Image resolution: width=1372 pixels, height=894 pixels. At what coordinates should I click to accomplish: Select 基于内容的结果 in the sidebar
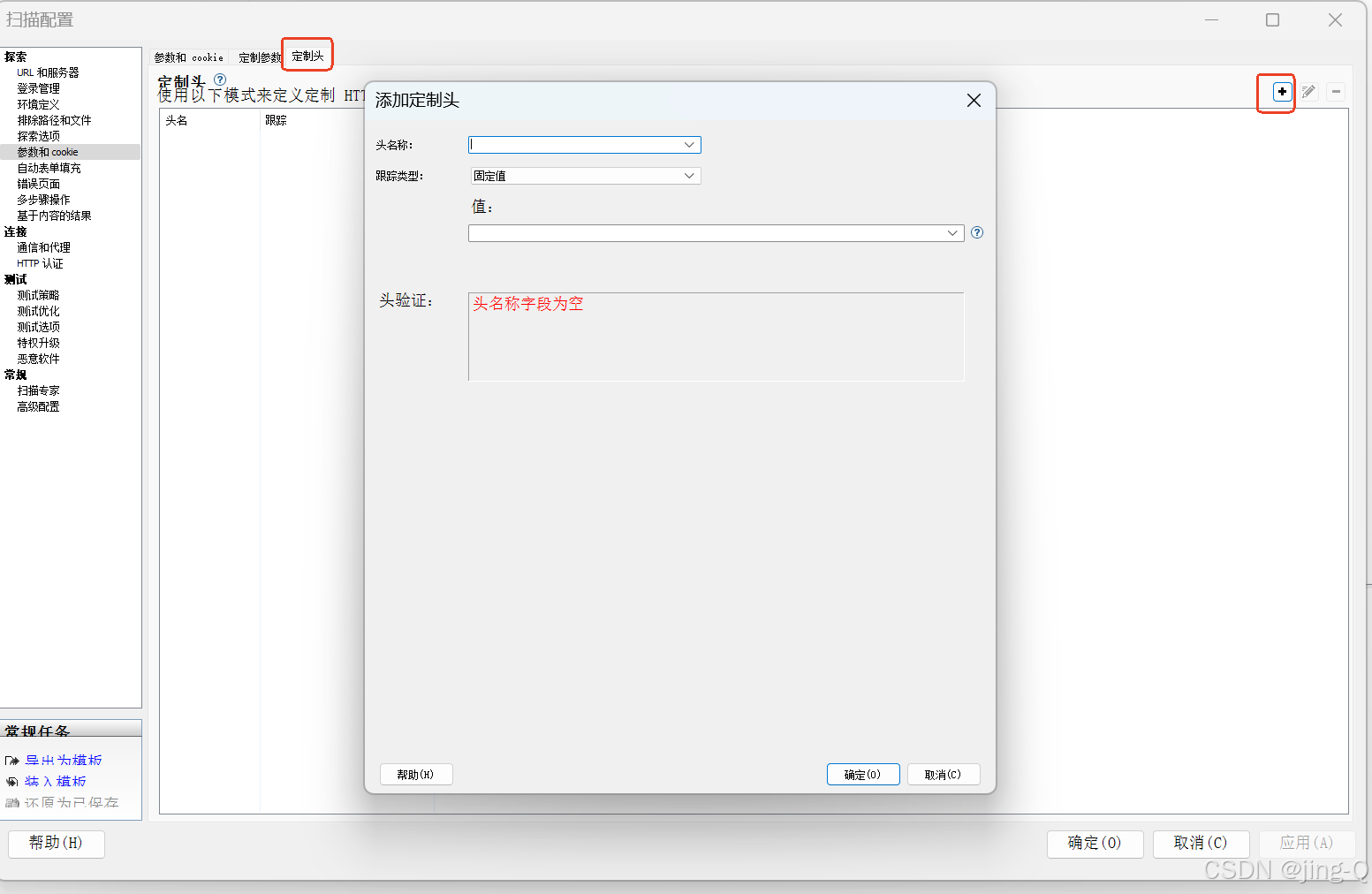coord(55,216)
